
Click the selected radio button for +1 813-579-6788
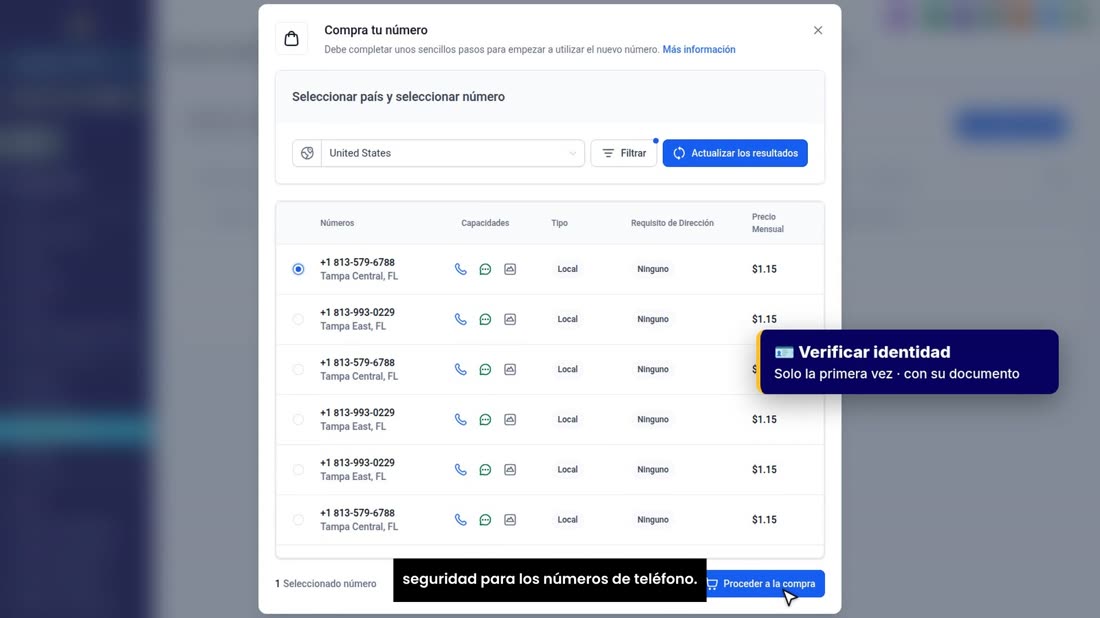coord(298,269)
